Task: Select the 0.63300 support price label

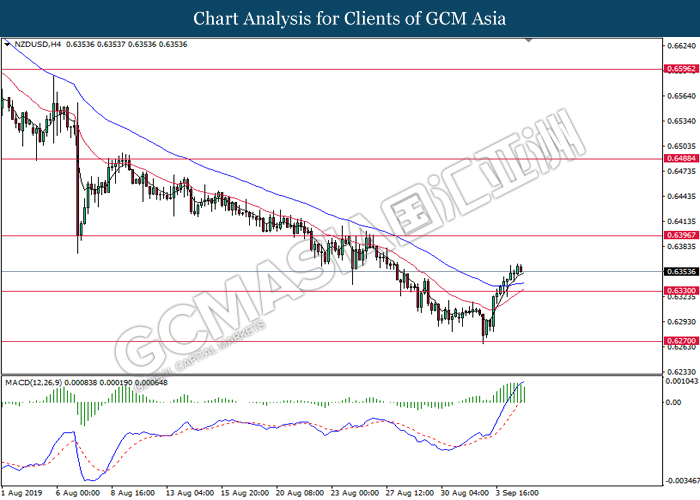Action: (x=680, y=291)
